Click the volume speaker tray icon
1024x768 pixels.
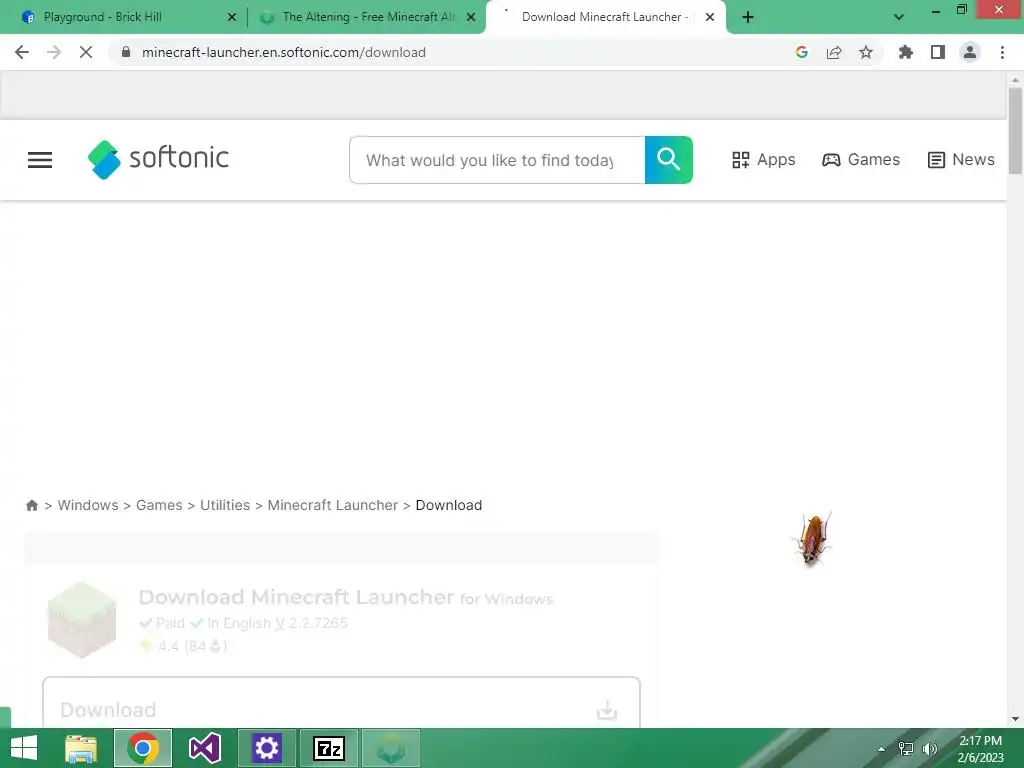click(930, 749)
